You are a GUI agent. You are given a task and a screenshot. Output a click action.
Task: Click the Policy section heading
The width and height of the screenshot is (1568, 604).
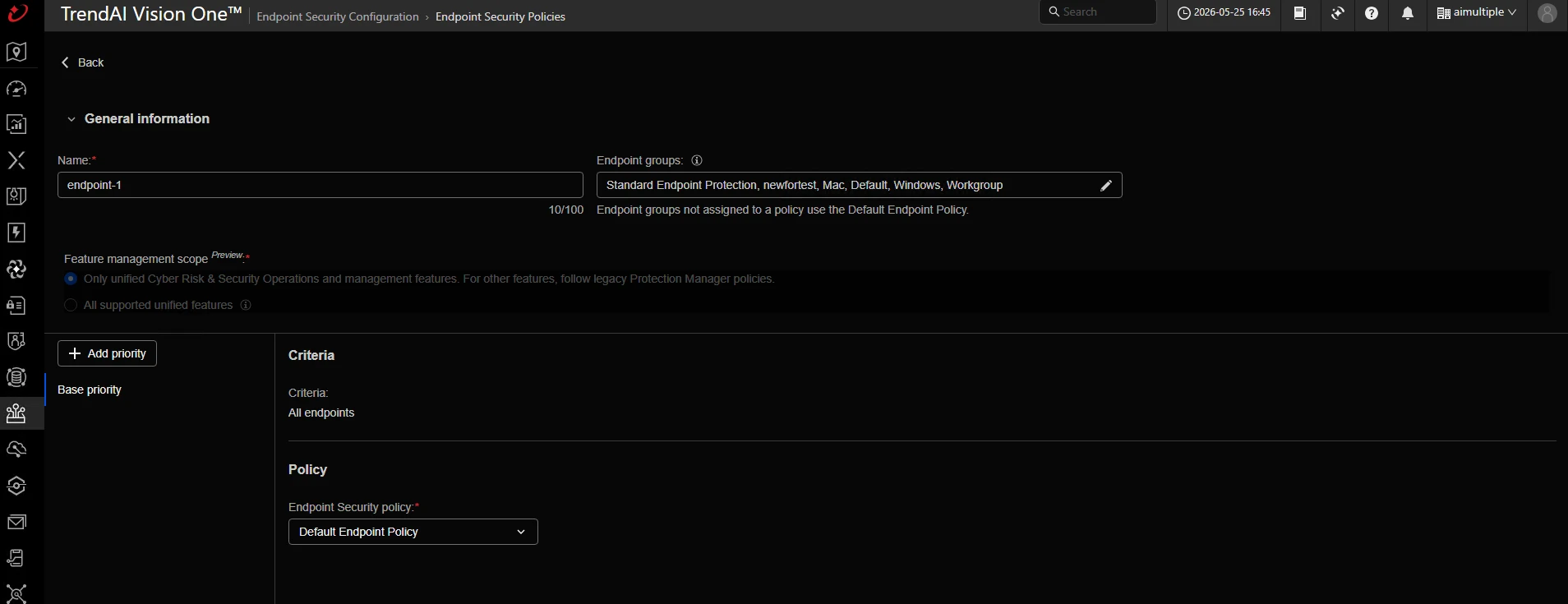(x=307, y=469)
